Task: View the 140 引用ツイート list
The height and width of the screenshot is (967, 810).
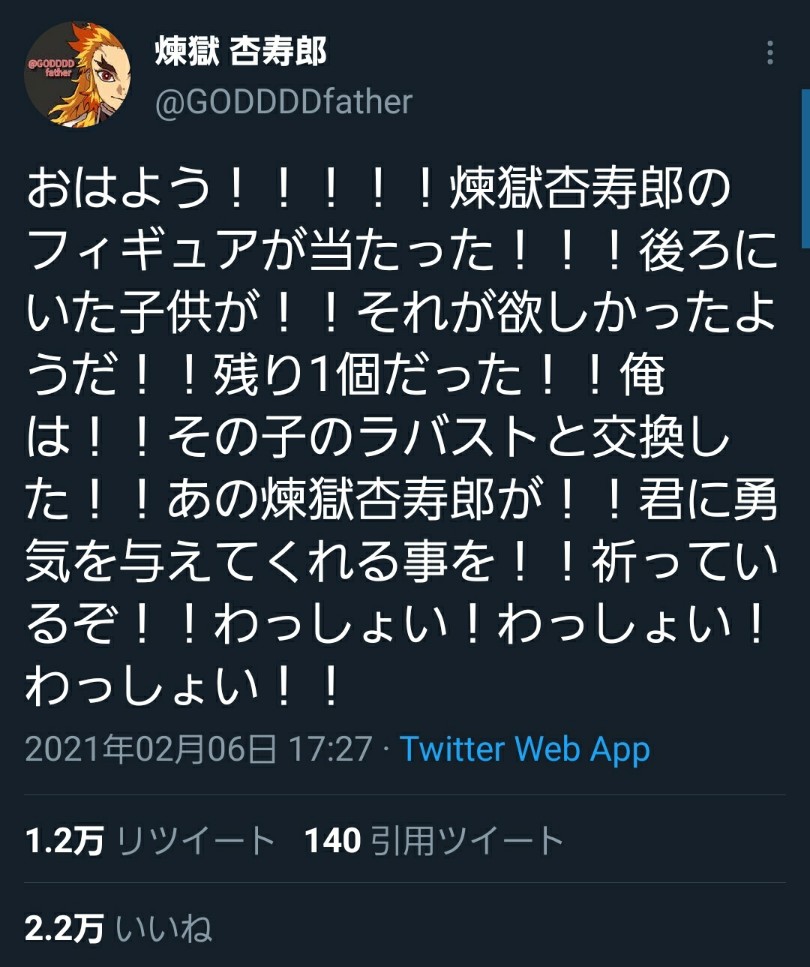Action: tap(434, 841)
